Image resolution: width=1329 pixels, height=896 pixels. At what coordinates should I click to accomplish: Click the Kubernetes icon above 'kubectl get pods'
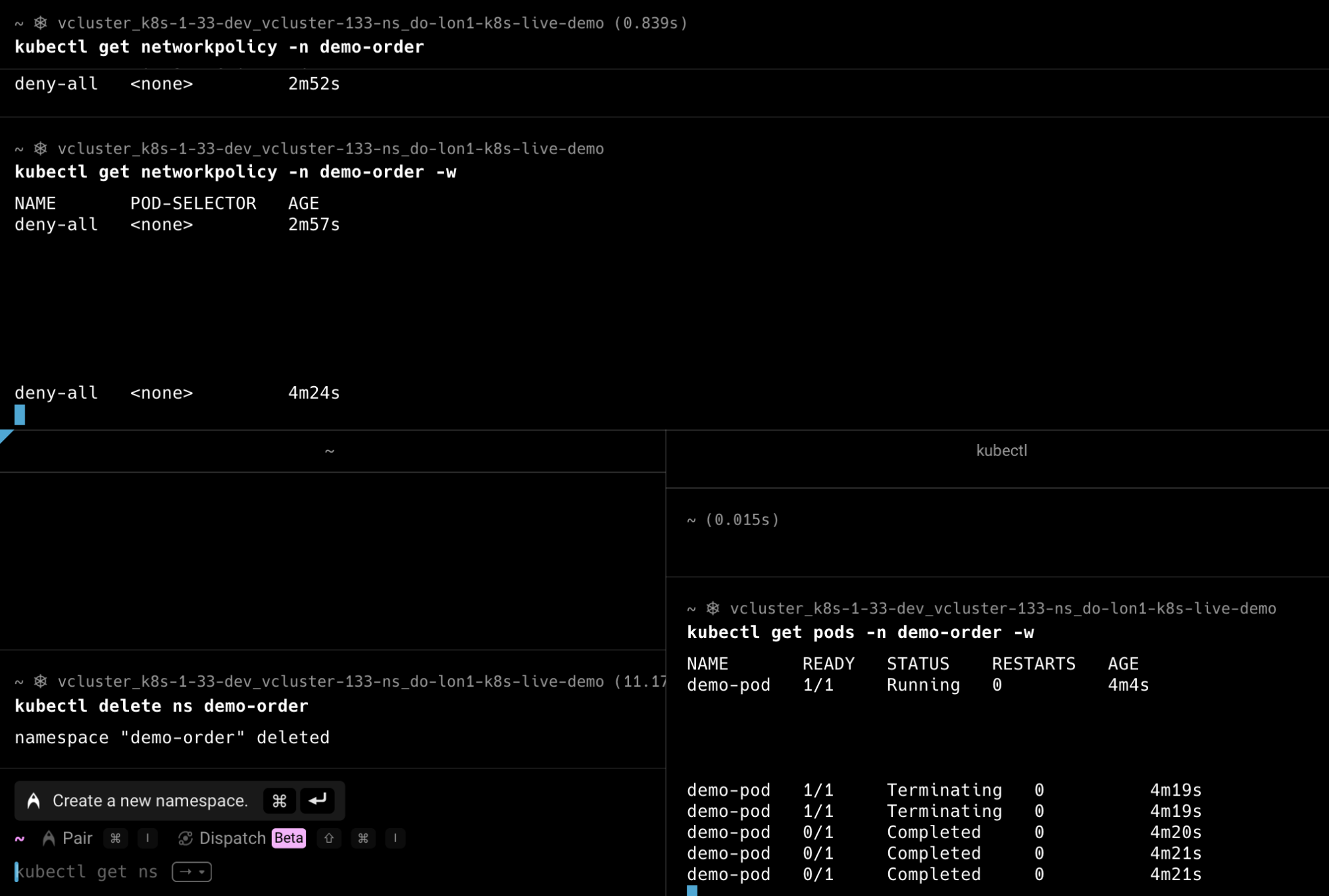(x=713, y=608)
